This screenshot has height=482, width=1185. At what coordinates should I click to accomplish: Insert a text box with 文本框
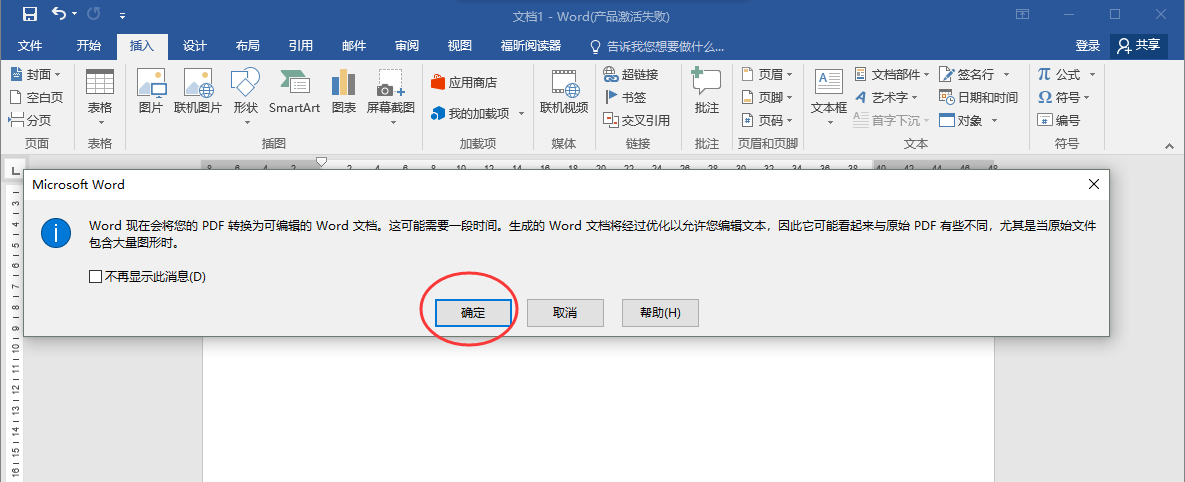point(829,98)
